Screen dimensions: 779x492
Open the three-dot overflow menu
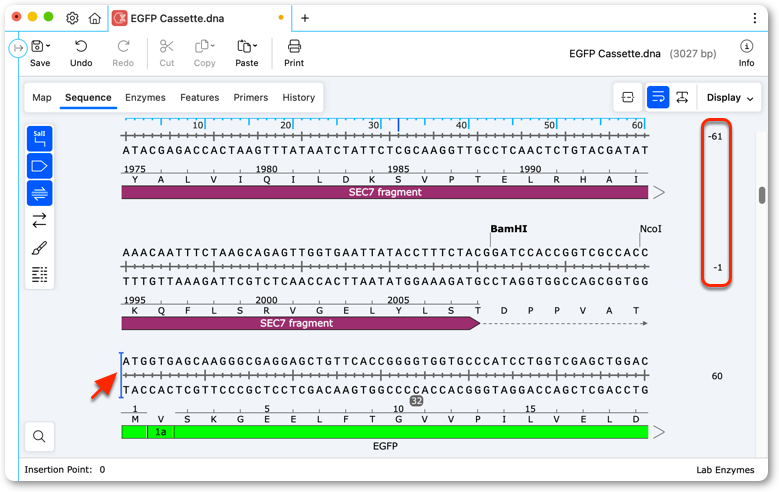click(755, 18)
